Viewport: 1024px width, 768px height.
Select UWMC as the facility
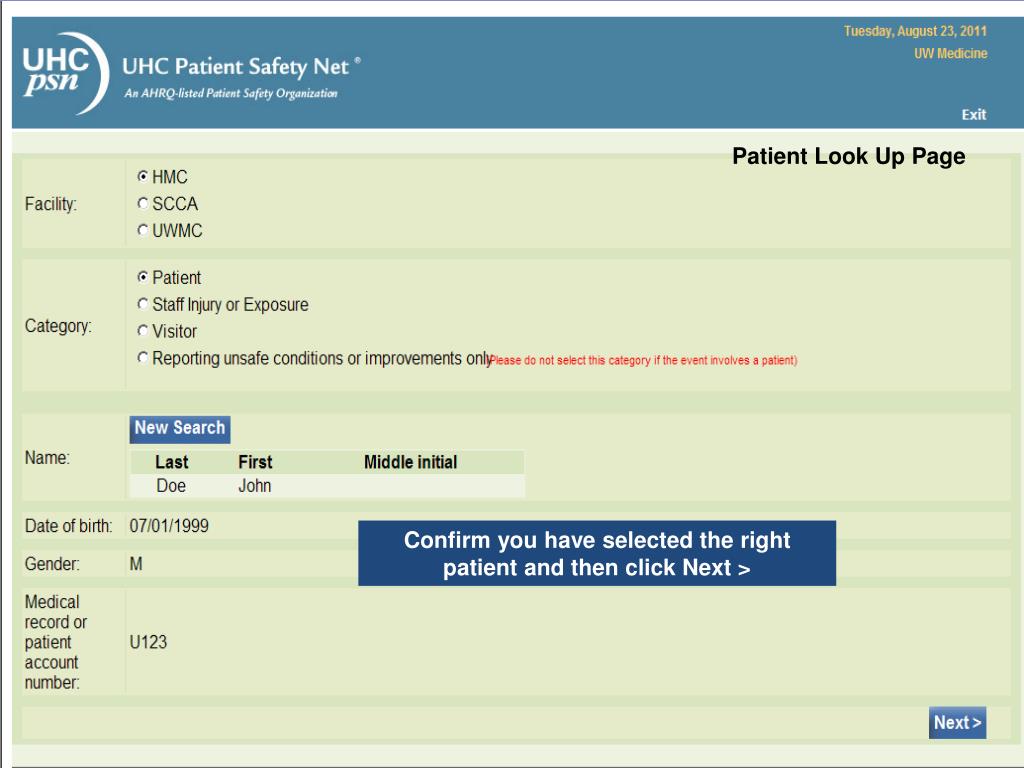142,230
